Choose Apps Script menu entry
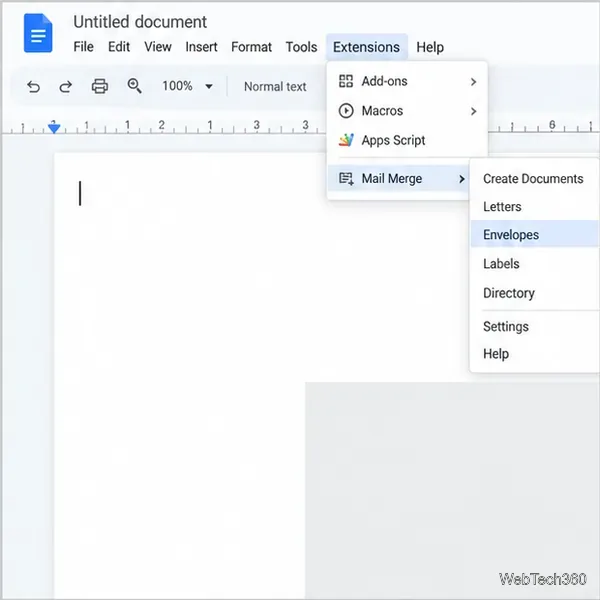The height and width of the screenshot is (600, 600). [x=407, y=140]
